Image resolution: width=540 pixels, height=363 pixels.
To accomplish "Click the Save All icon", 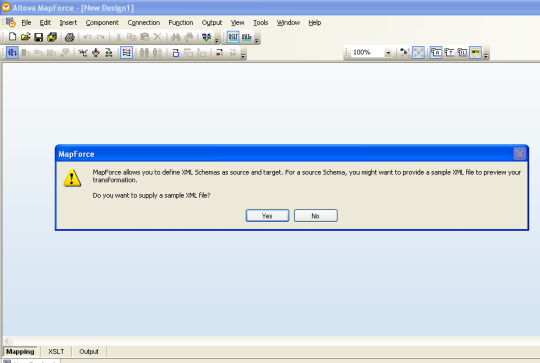I will 52,37.
